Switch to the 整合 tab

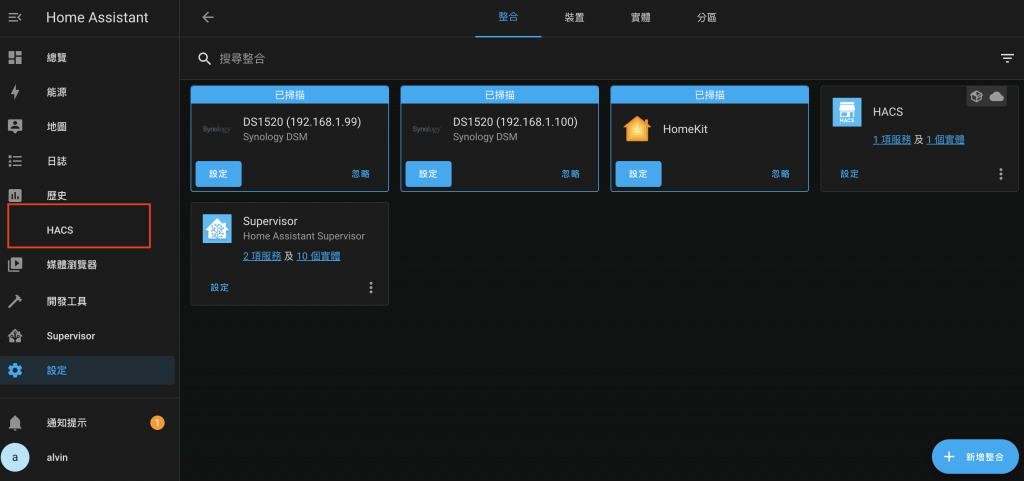pos(508,18)
